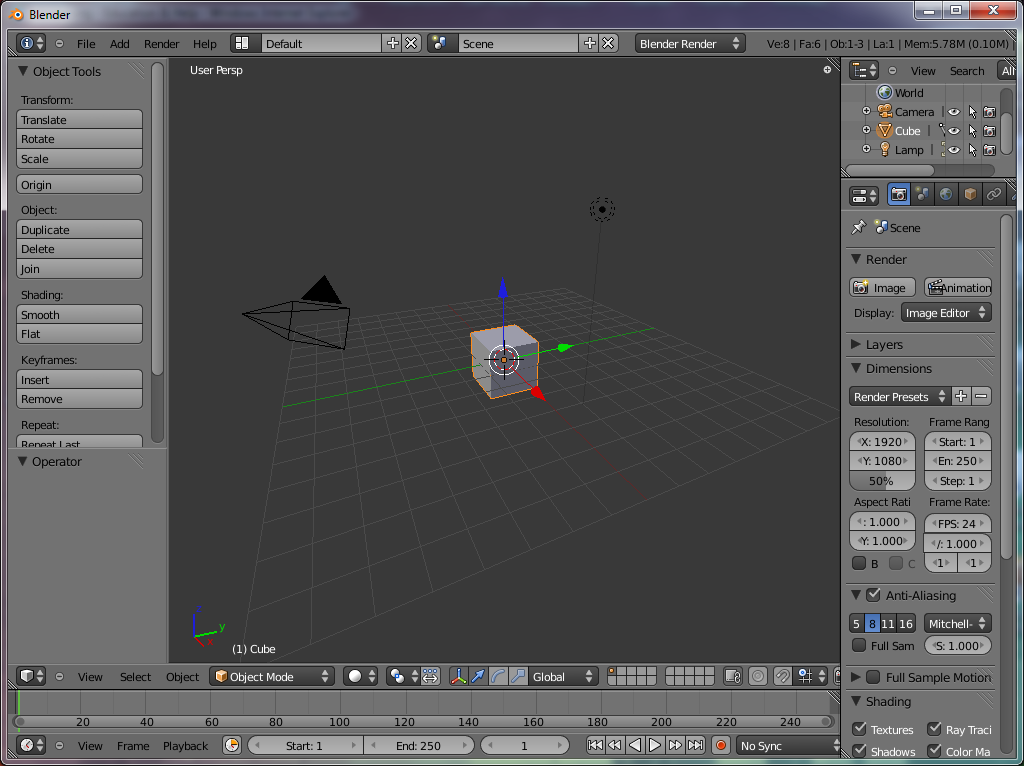Open the Render menu

point(161,44)
